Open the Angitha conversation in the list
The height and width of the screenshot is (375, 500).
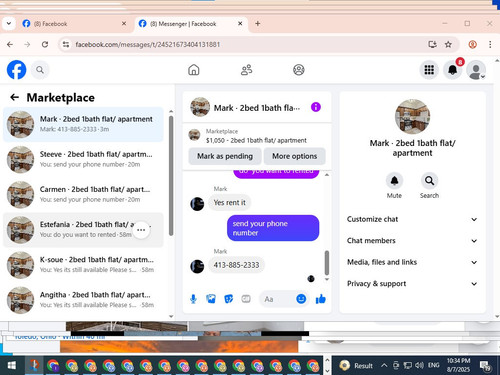click(83, 300)
